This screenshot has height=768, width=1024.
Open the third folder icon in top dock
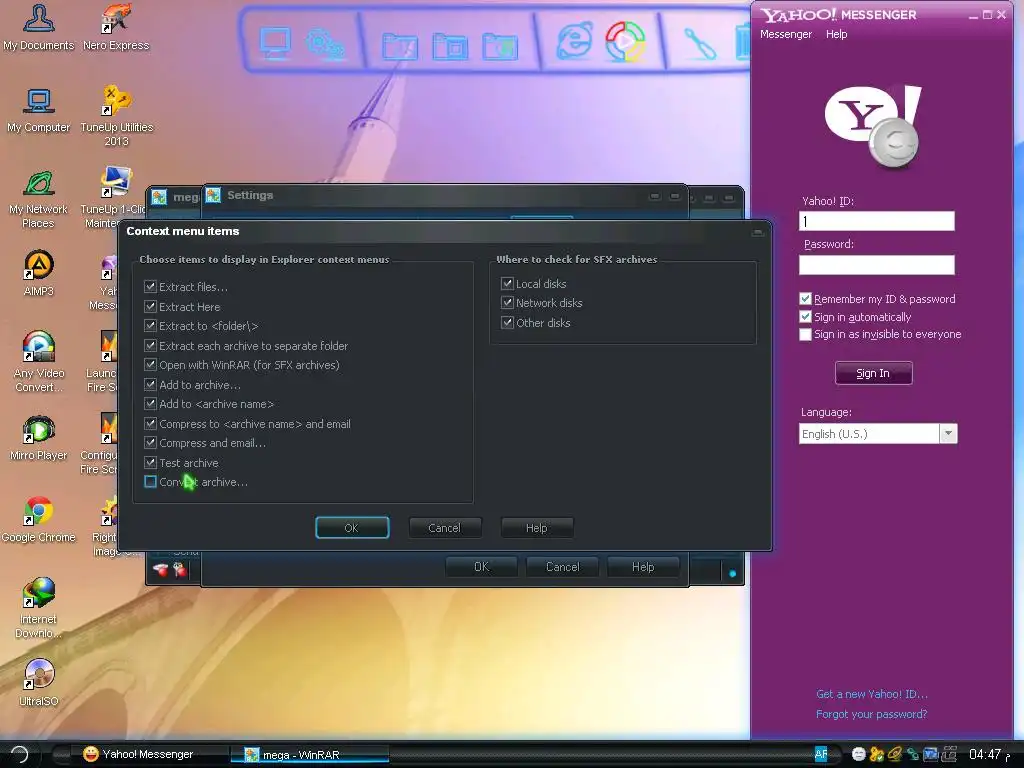point(500,46)
